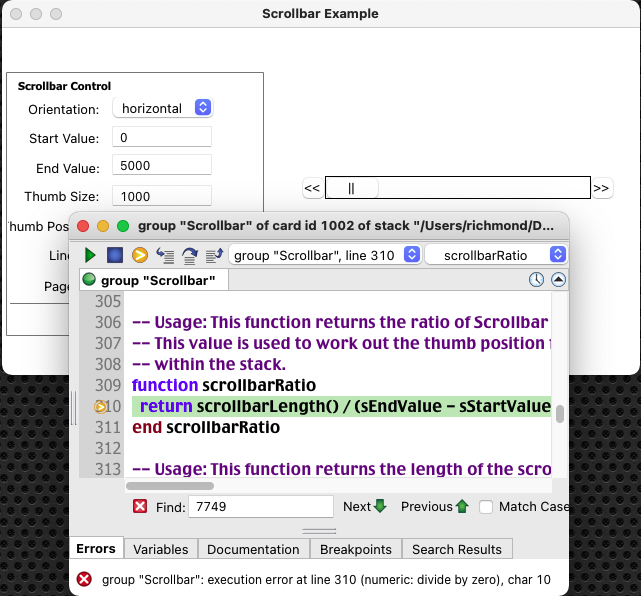Viewport: 641px width, 596px height.
Task: Click the orange Show Next debugger icon
Action: [x=140, y=255]
